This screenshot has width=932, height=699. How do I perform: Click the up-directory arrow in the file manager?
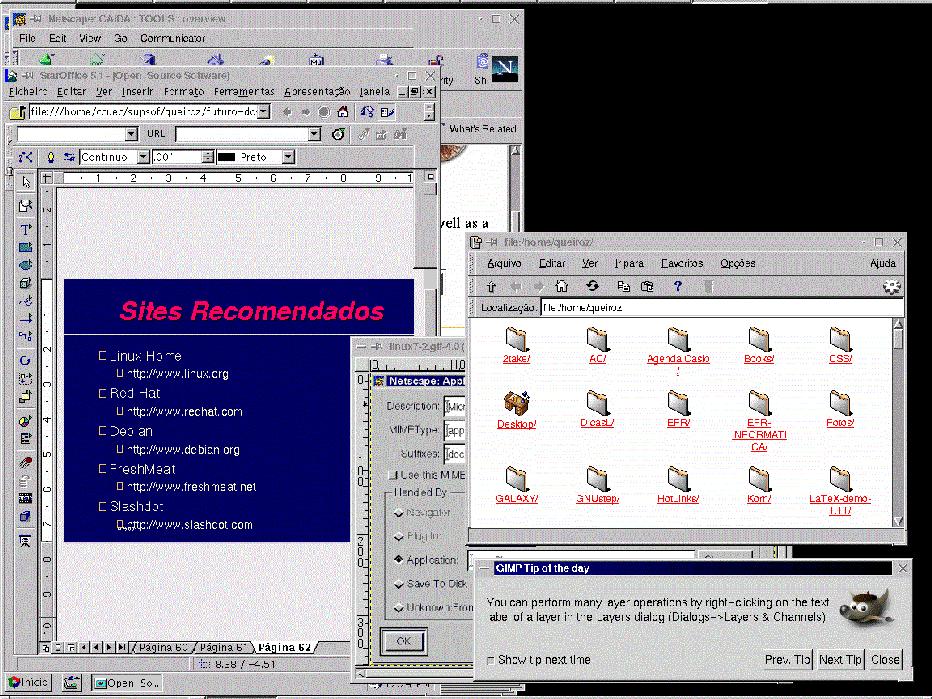pos(491,286)
